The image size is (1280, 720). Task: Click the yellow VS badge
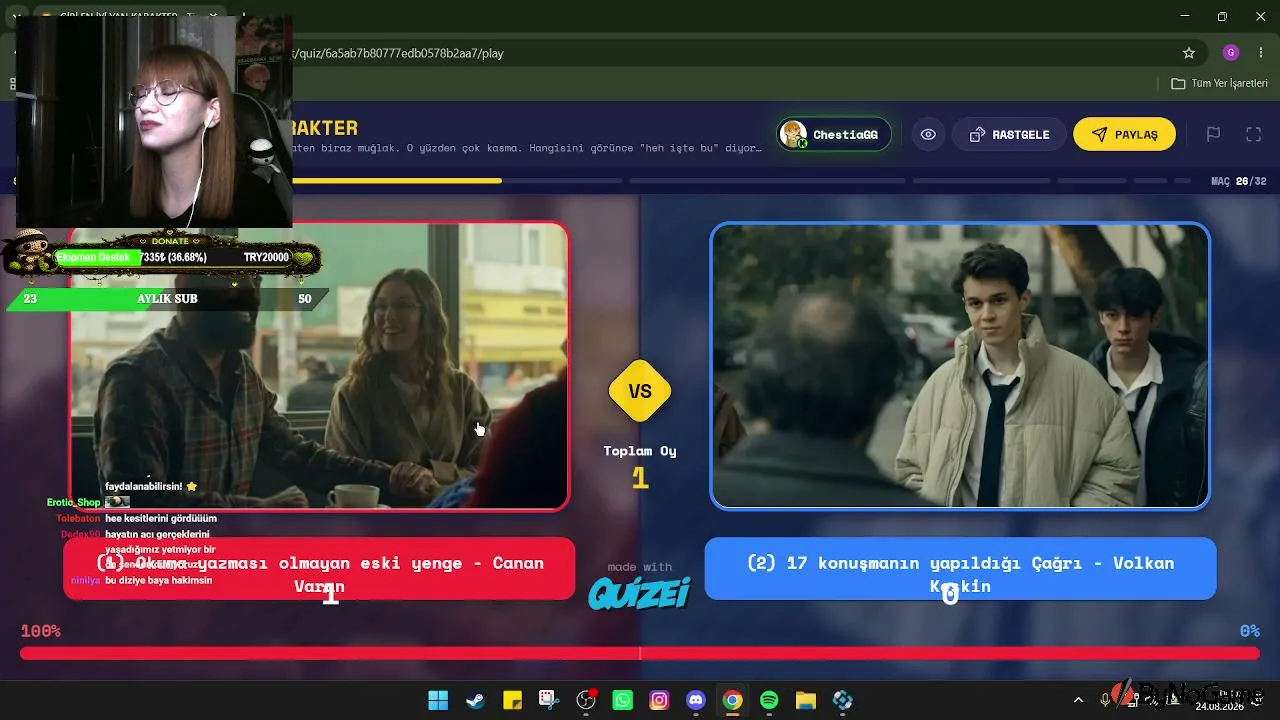[x=640, y=391]
